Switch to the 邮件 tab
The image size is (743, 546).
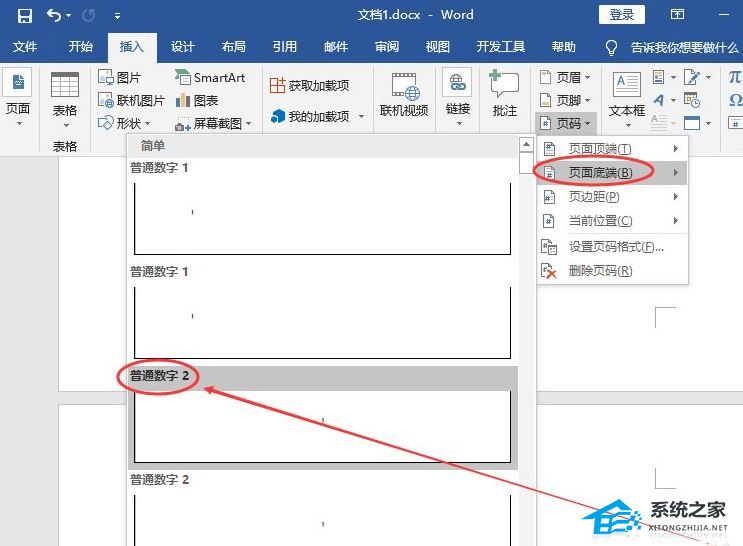pyautogui.click(x=336, y=46)
